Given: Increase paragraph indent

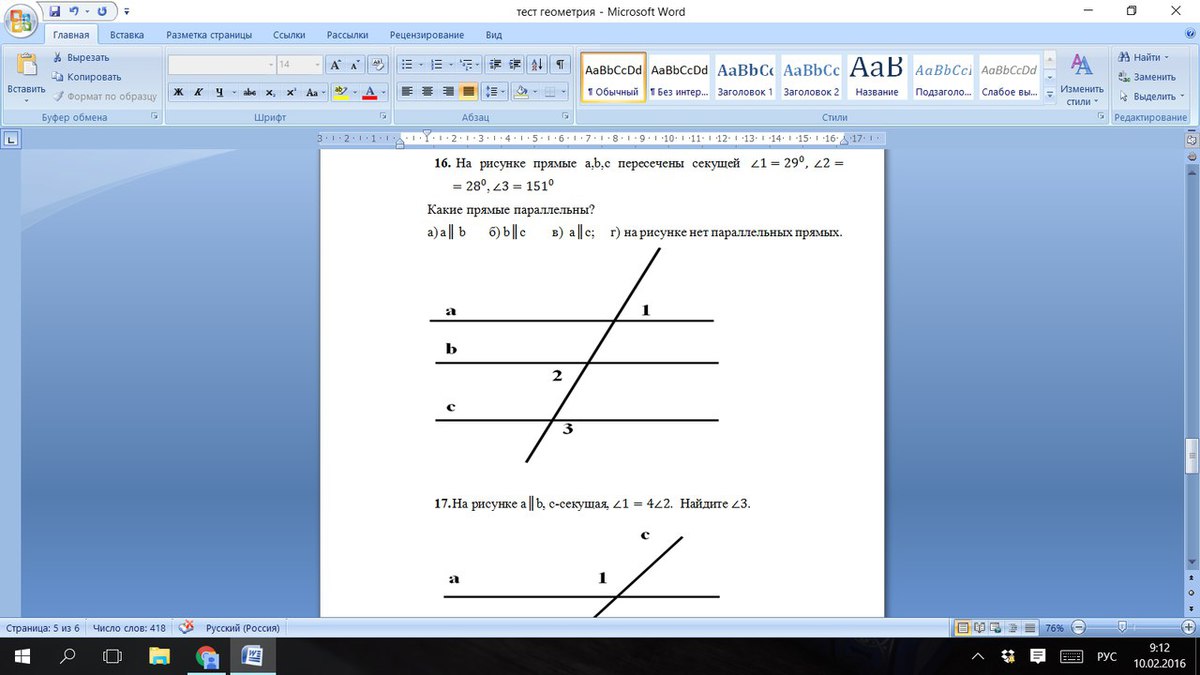Looking at the screenshot, I should [515, 64].
